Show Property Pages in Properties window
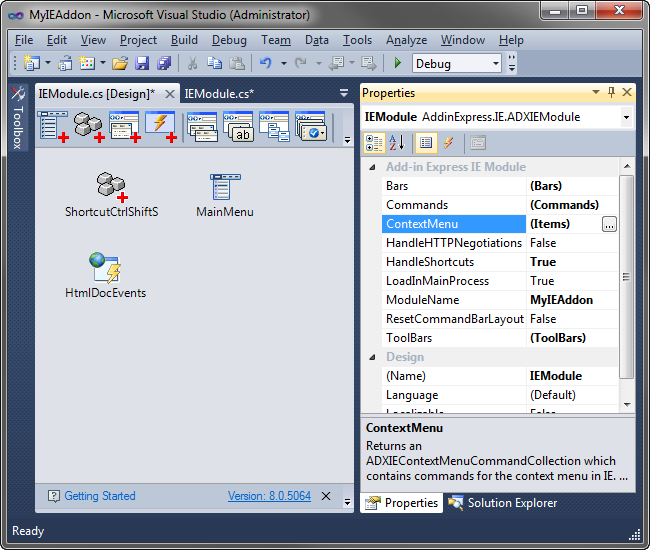650x550 pixels. 478,143
